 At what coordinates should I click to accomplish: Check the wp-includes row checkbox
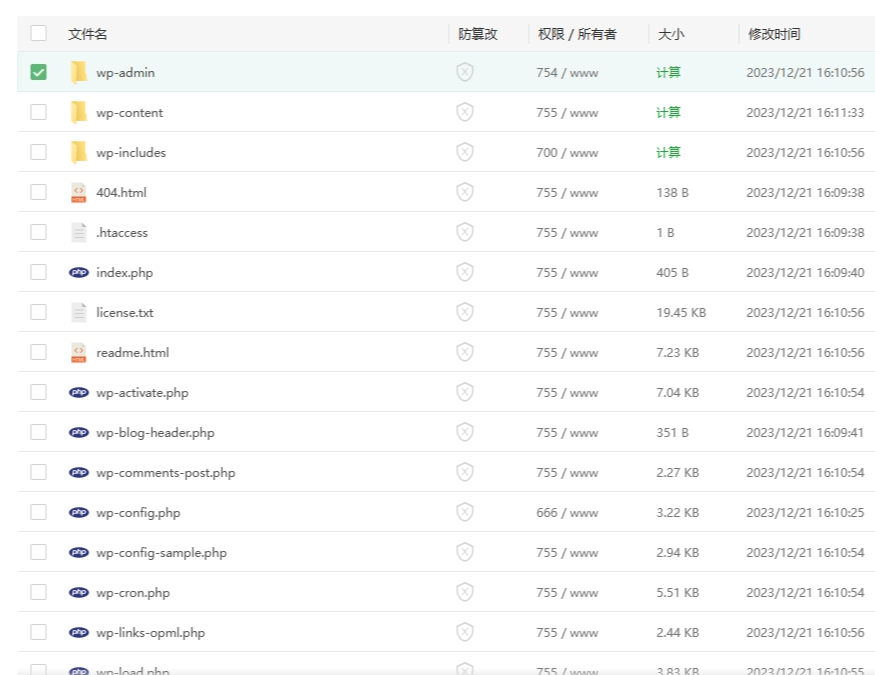pyautogui.click(x=39, y=152)
